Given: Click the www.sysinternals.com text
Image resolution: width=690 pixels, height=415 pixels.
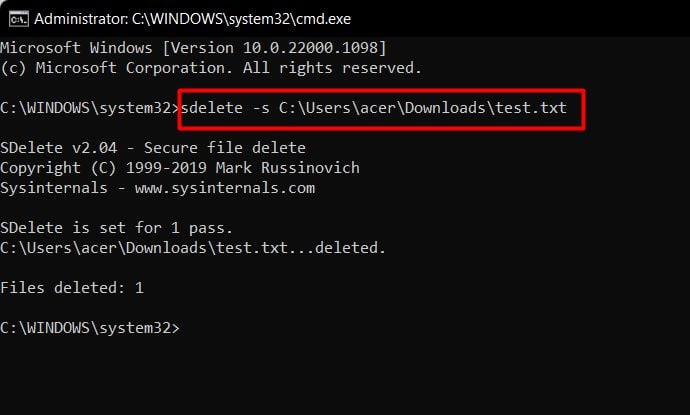Looking at the screenshot, I should click(x=225, y=188).
